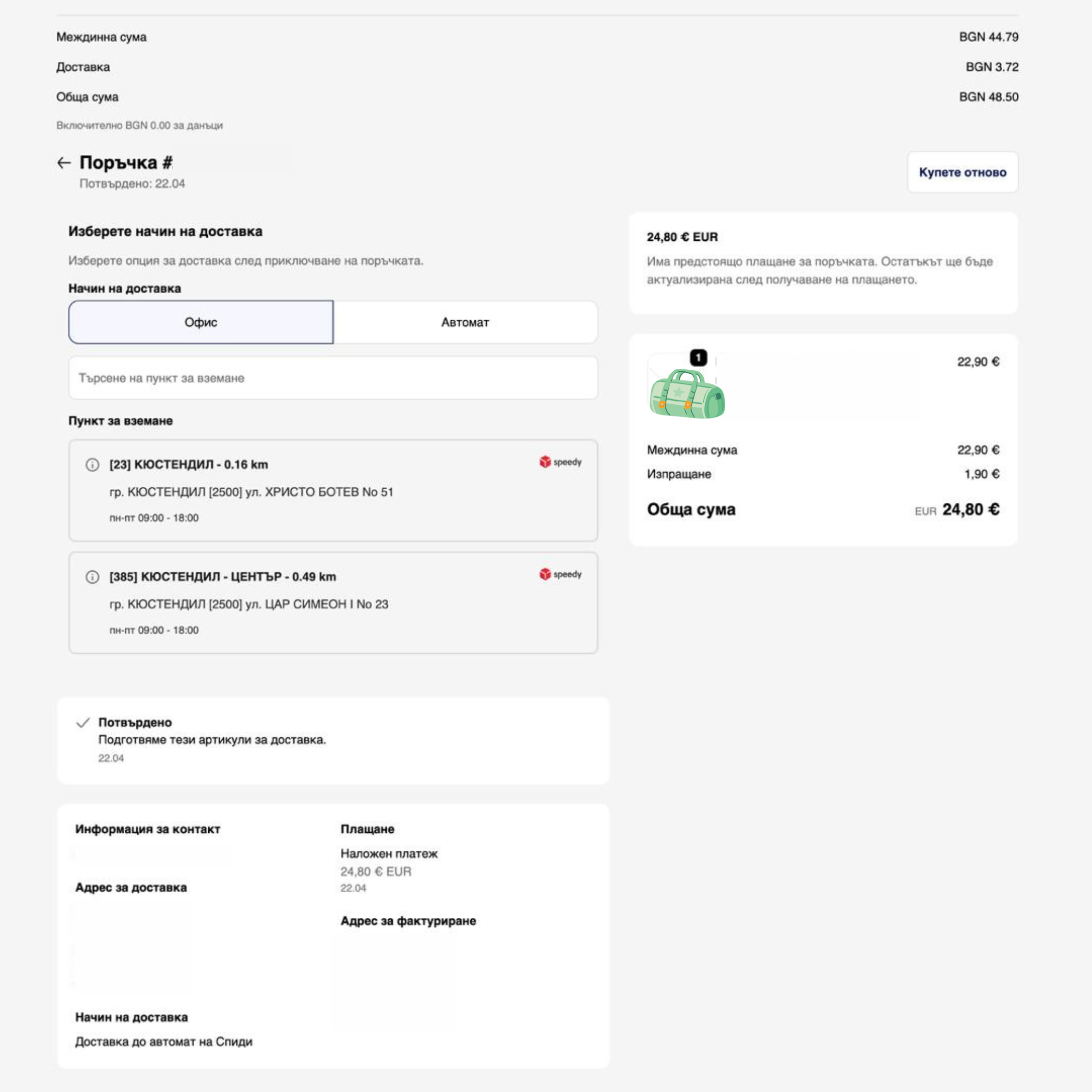Screen dimensions: 1092x1092
Task: Open info icon for office [23] КЮСТЕНДИЛ
Action: click(x=92, y=464)
